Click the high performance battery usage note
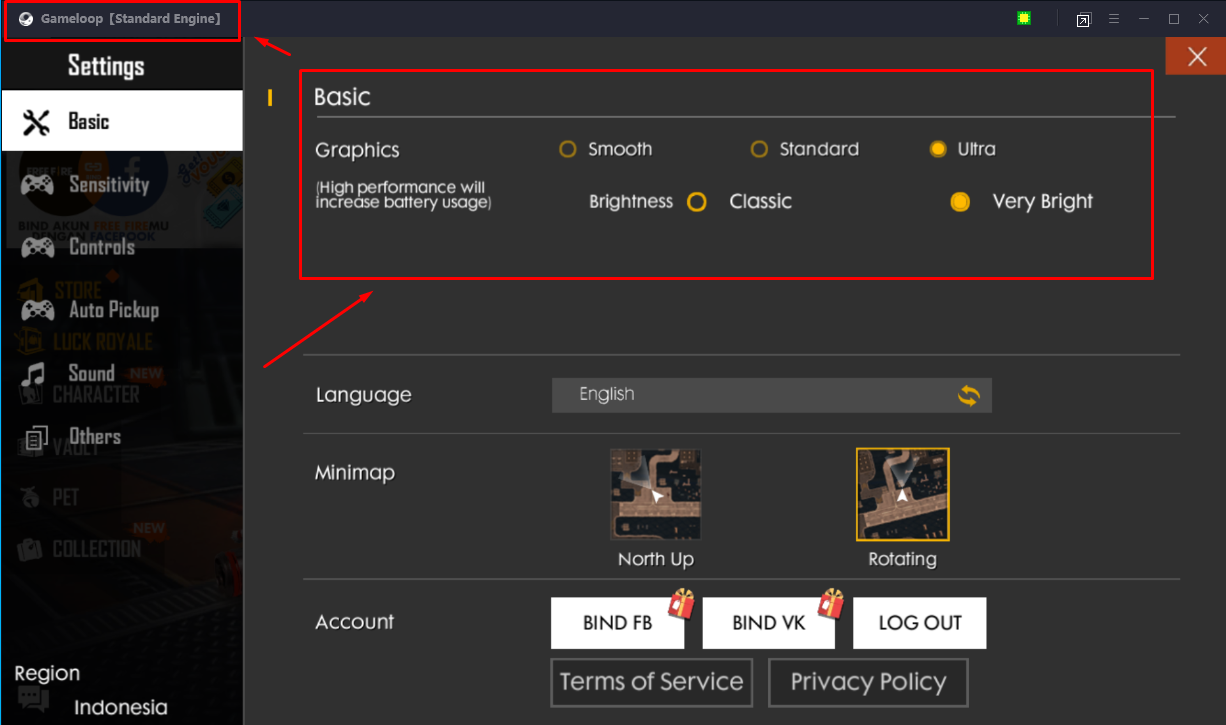The height and width of the screenshot is (725, 1226). [403, 195]
